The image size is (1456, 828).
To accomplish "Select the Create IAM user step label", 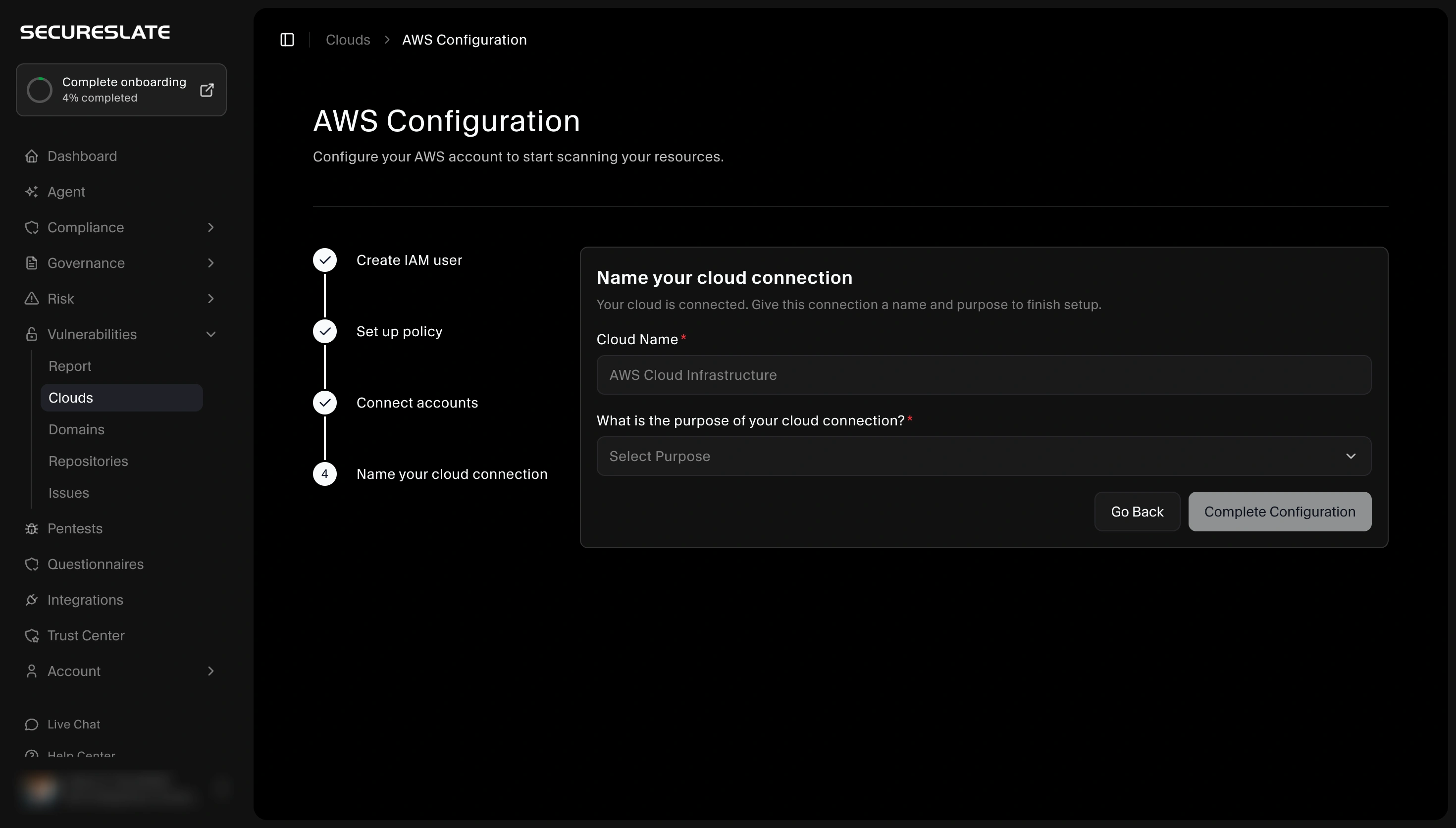I will coord(410,260).
